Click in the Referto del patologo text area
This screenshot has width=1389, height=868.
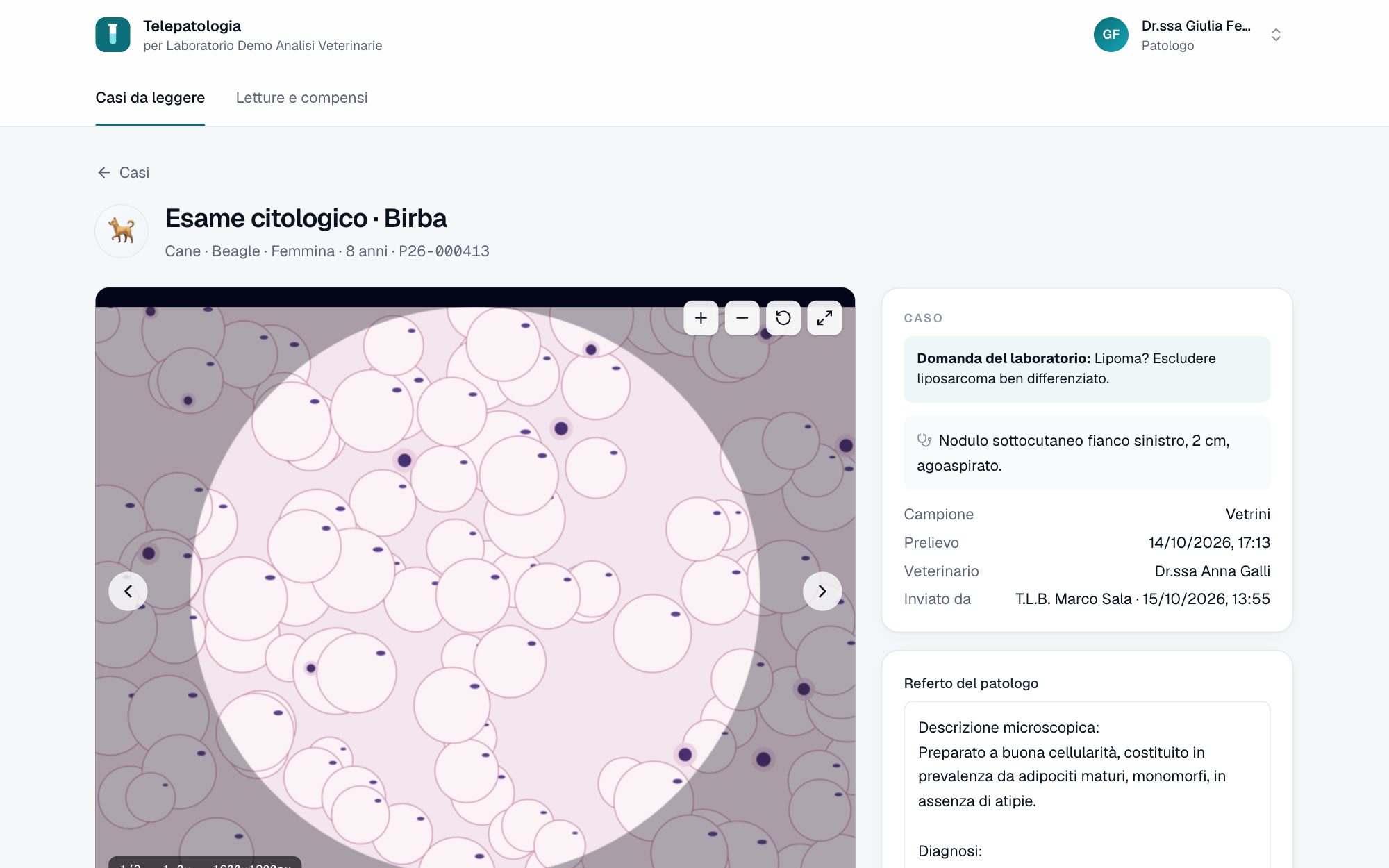click(x=1087, y=785)
